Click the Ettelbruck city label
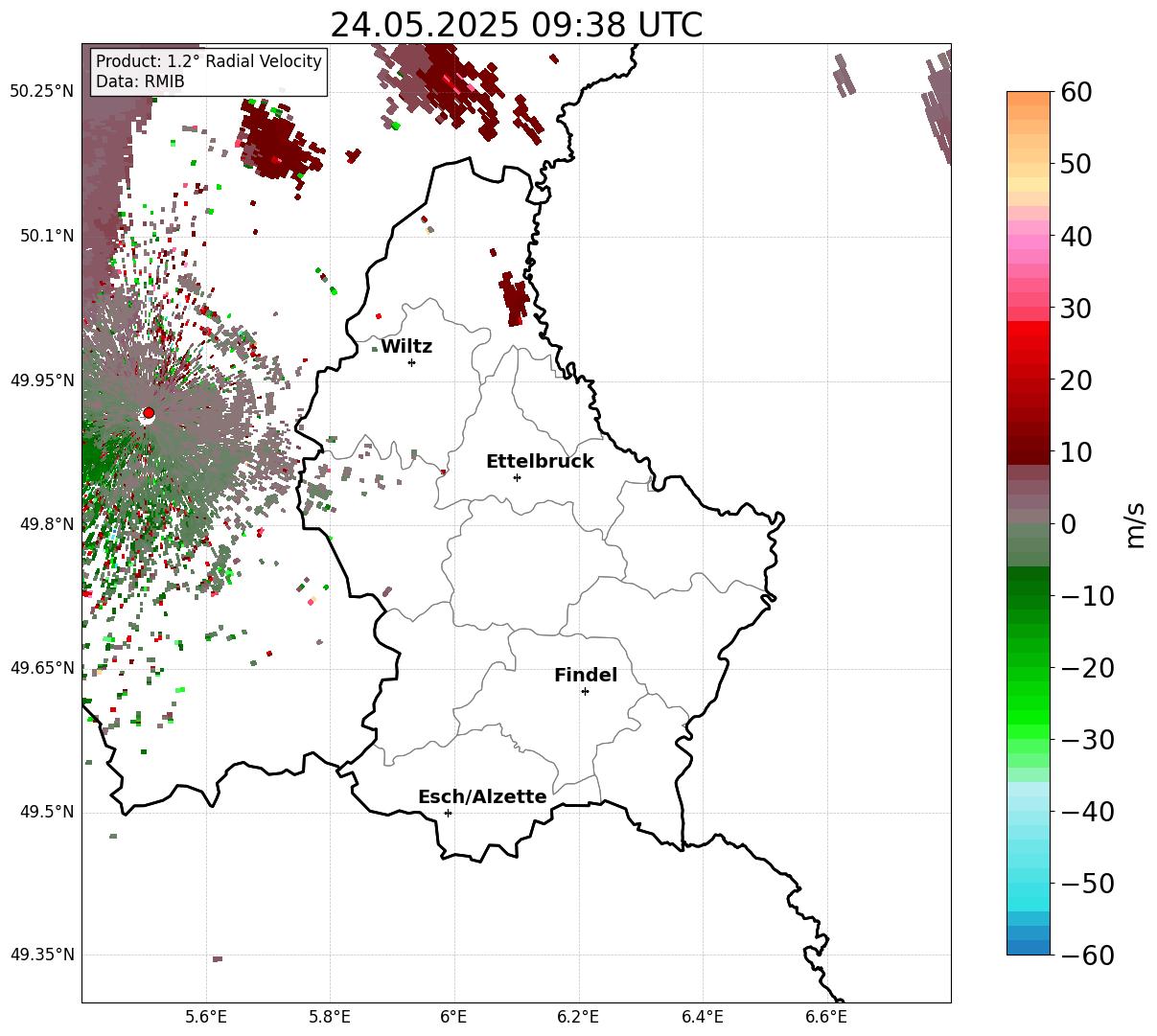Screen dimensions: 1157x1036 click(540, 462)
